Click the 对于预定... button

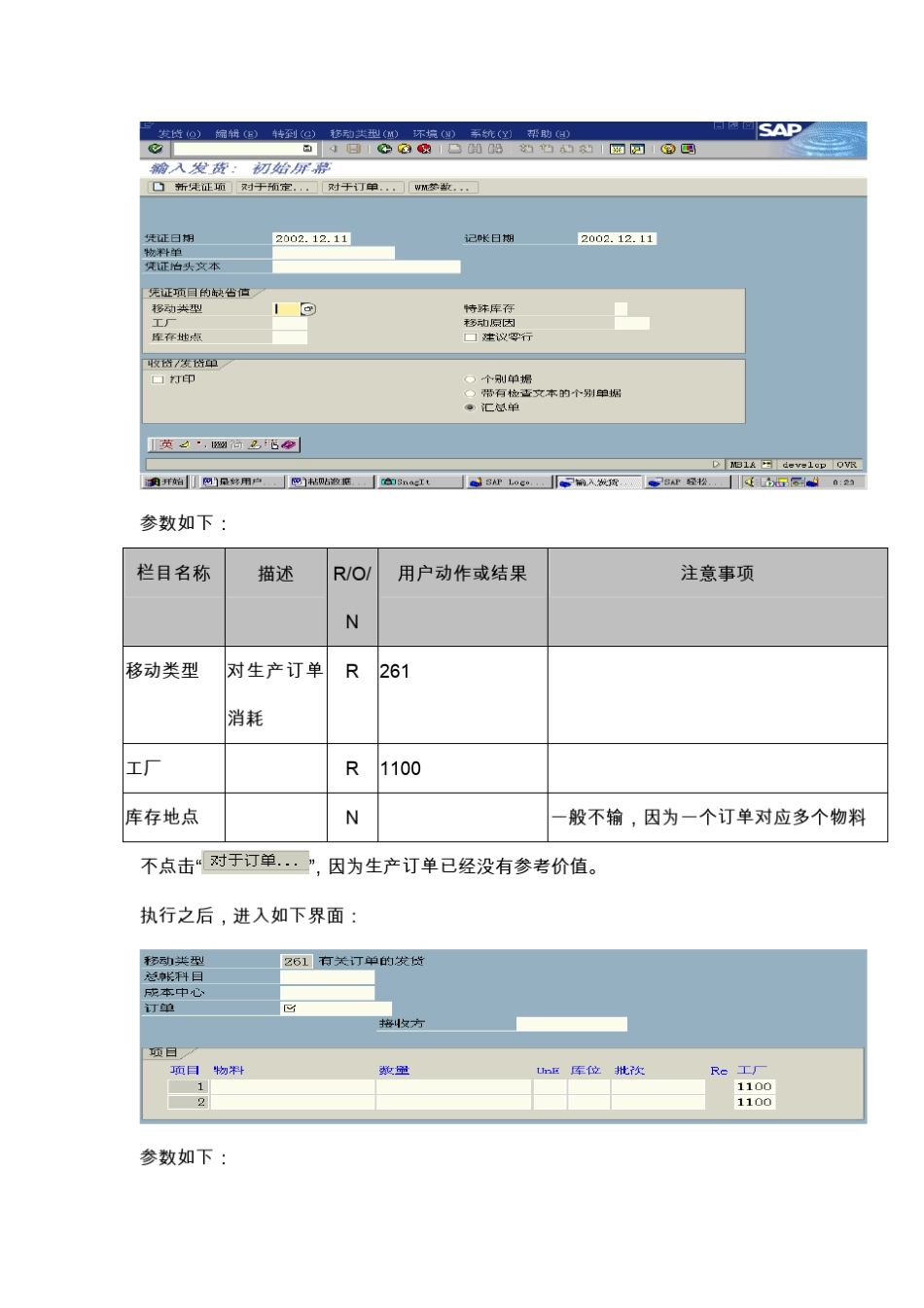coord(275,187)
